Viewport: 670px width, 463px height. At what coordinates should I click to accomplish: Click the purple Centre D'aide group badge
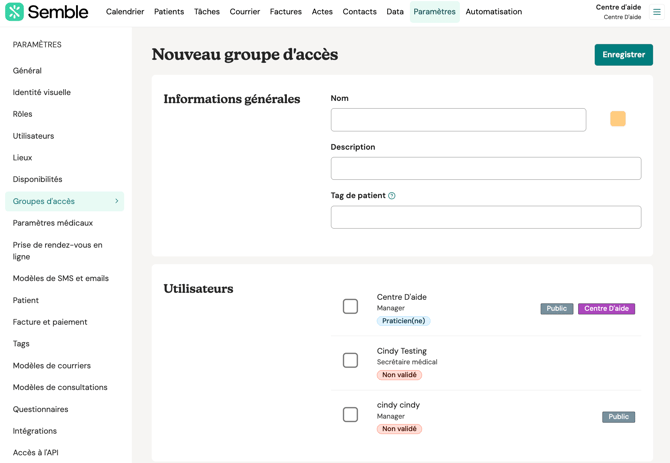click(606, 309)
